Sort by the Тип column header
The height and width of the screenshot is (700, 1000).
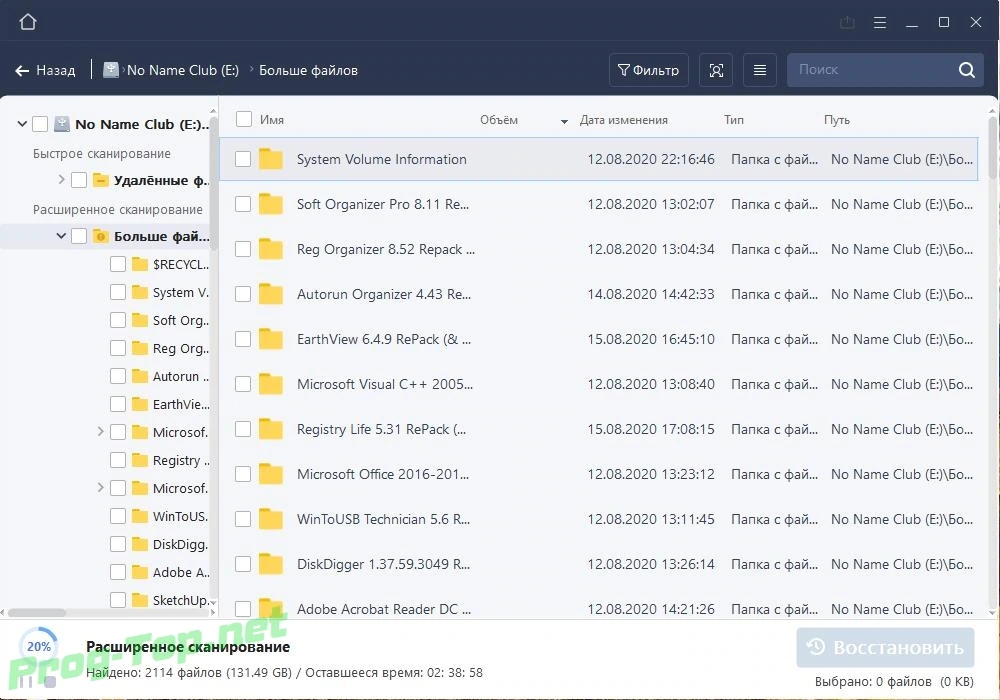click(733, 120)
